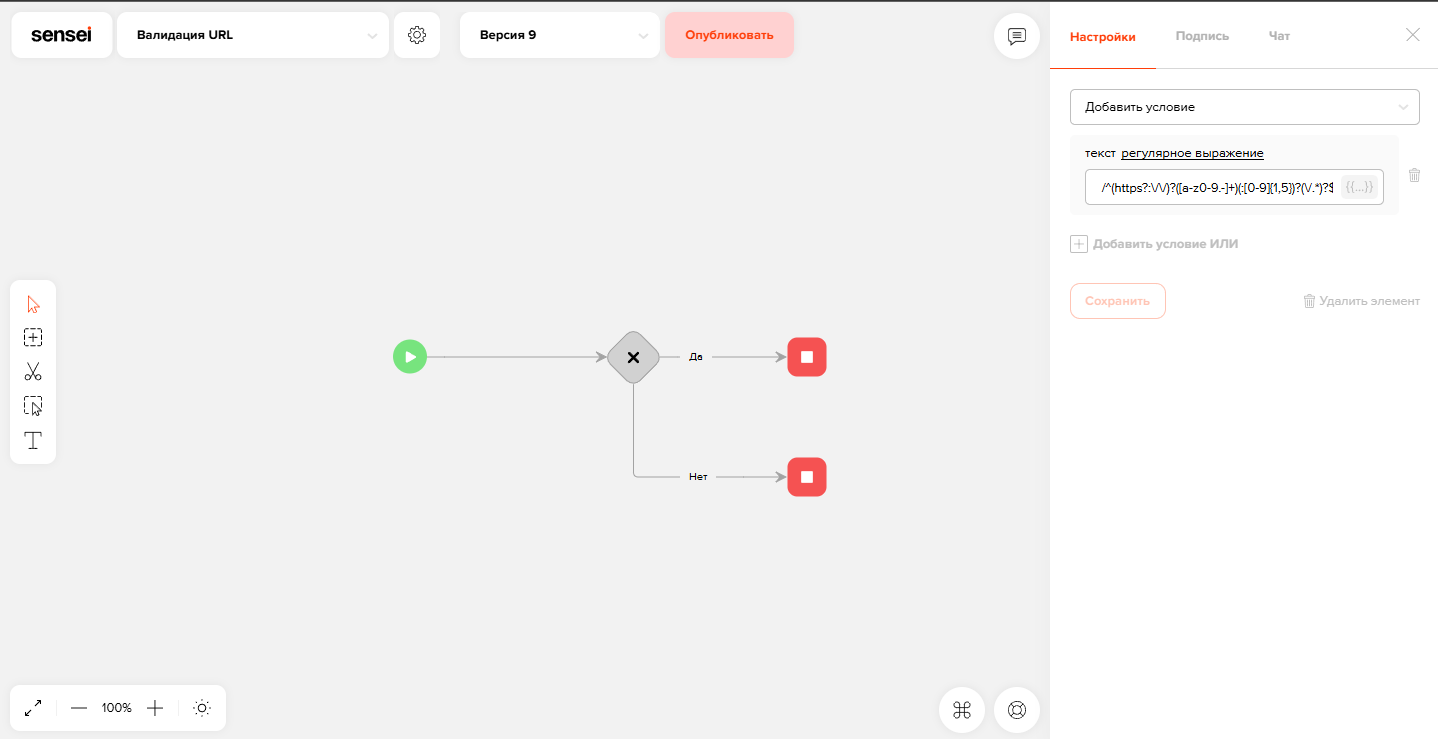Click the sensei logo
This screenshot has height=739, width=1438.
[x=61, y=35]
